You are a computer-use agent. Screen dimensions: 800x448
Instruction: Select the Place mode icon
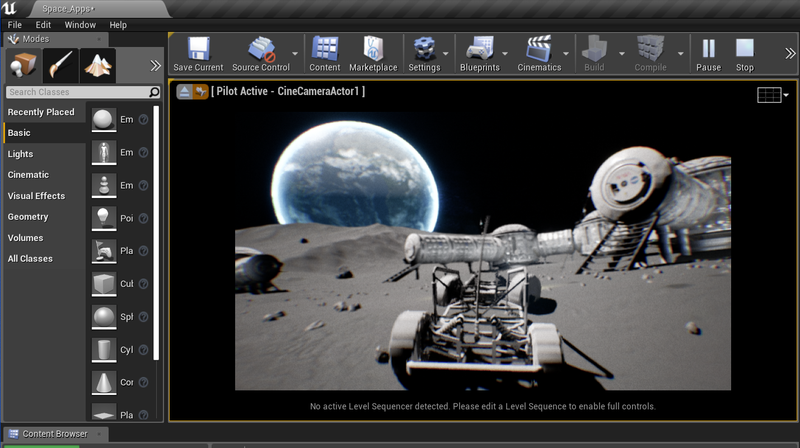tap(22, 65)
